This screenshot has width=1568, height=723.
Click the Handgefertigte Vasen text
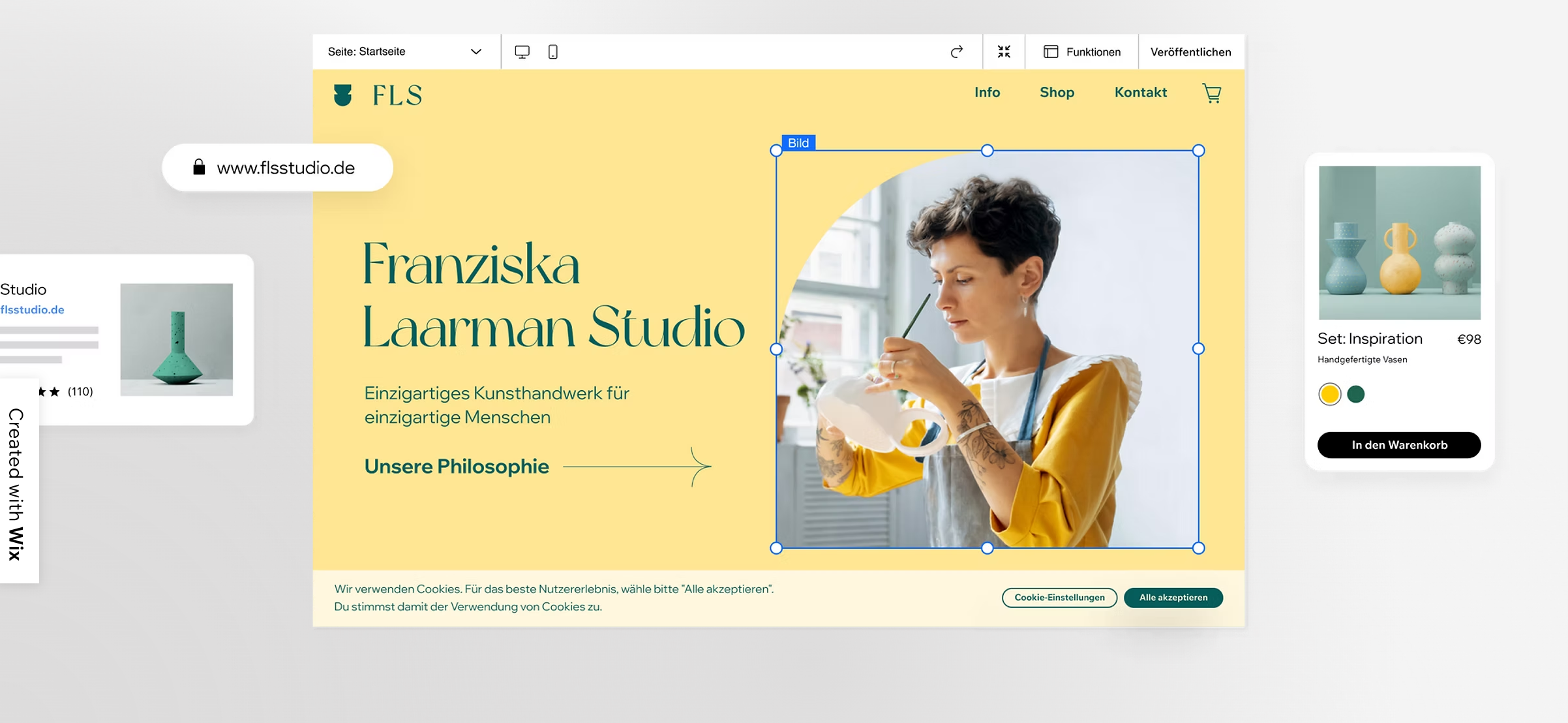click(x=1362, y=360)
